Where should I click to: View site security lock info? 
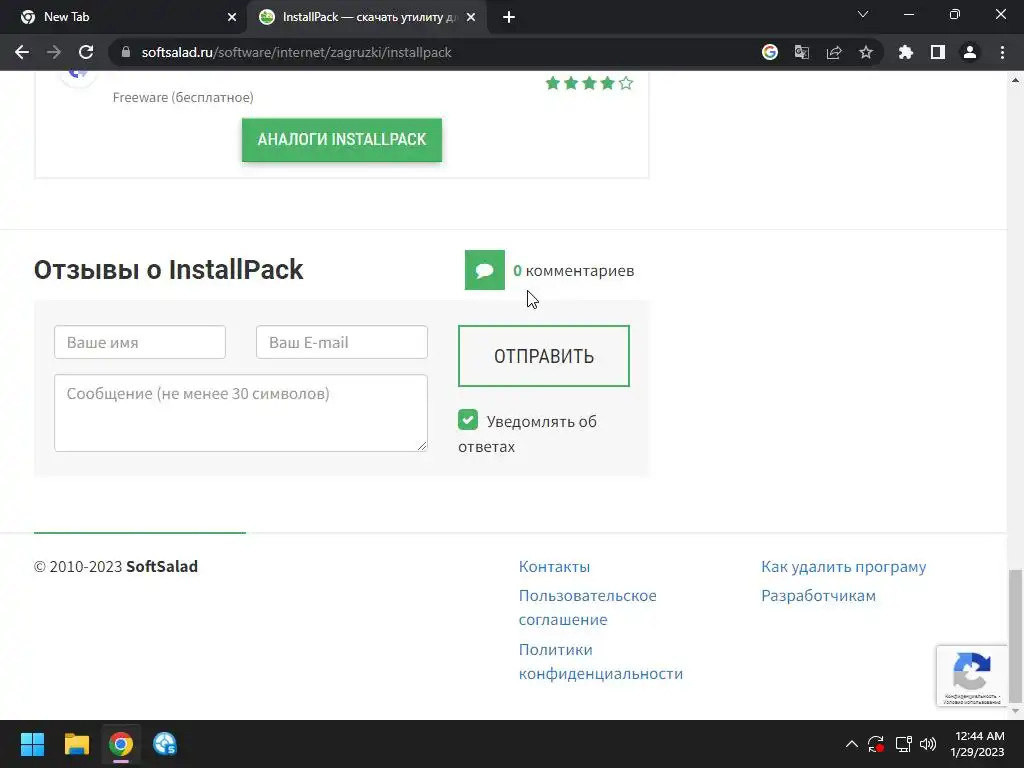(126, 52)
